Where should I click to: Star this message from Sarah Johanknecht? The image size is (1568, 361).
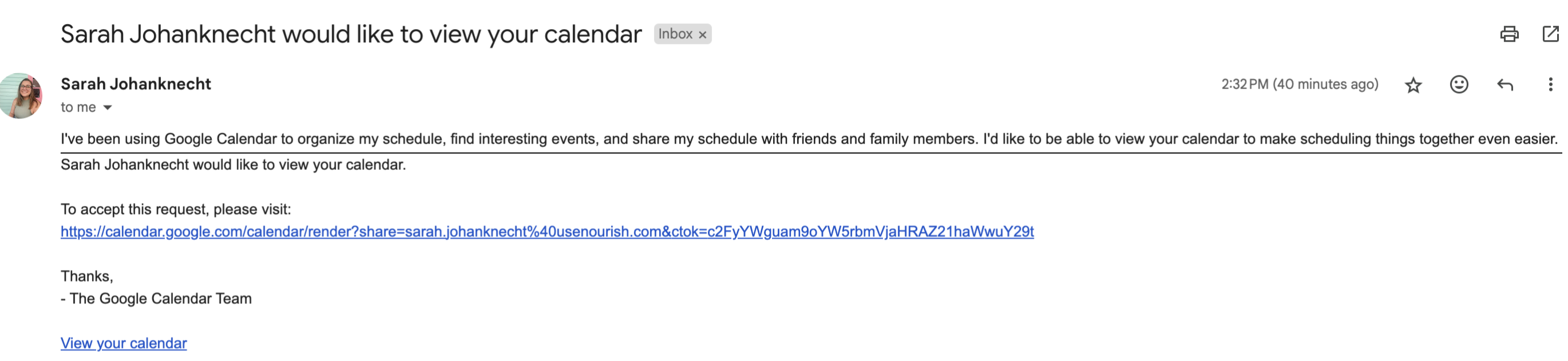click(1413, 85)
